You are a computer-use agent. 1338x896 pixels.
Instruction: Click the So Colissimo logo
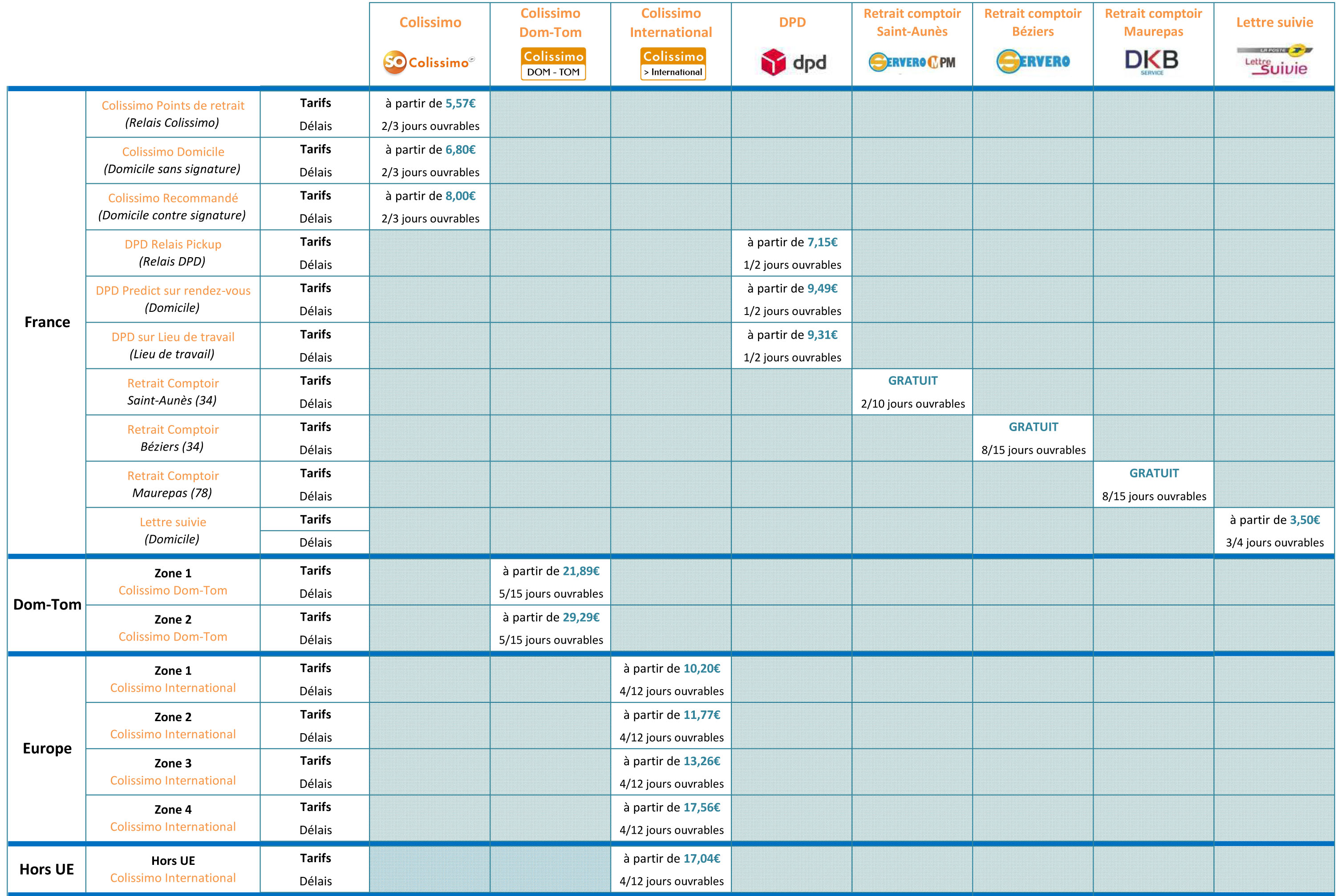(x=429, y=62)
